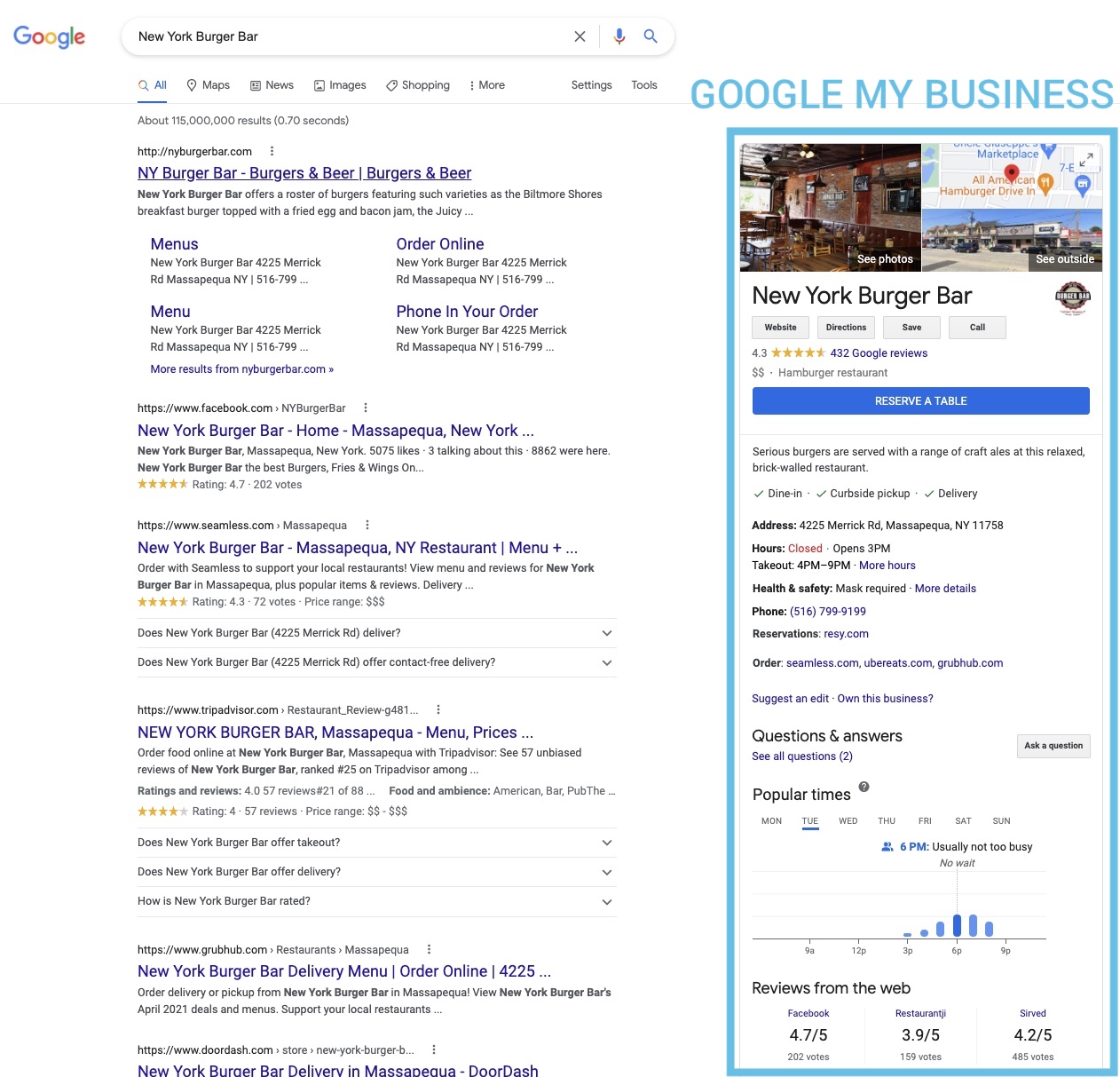Screen dimensions: 1120x1077
Task: Open Sirved reviews from the web
Action: point(1032,1014)
